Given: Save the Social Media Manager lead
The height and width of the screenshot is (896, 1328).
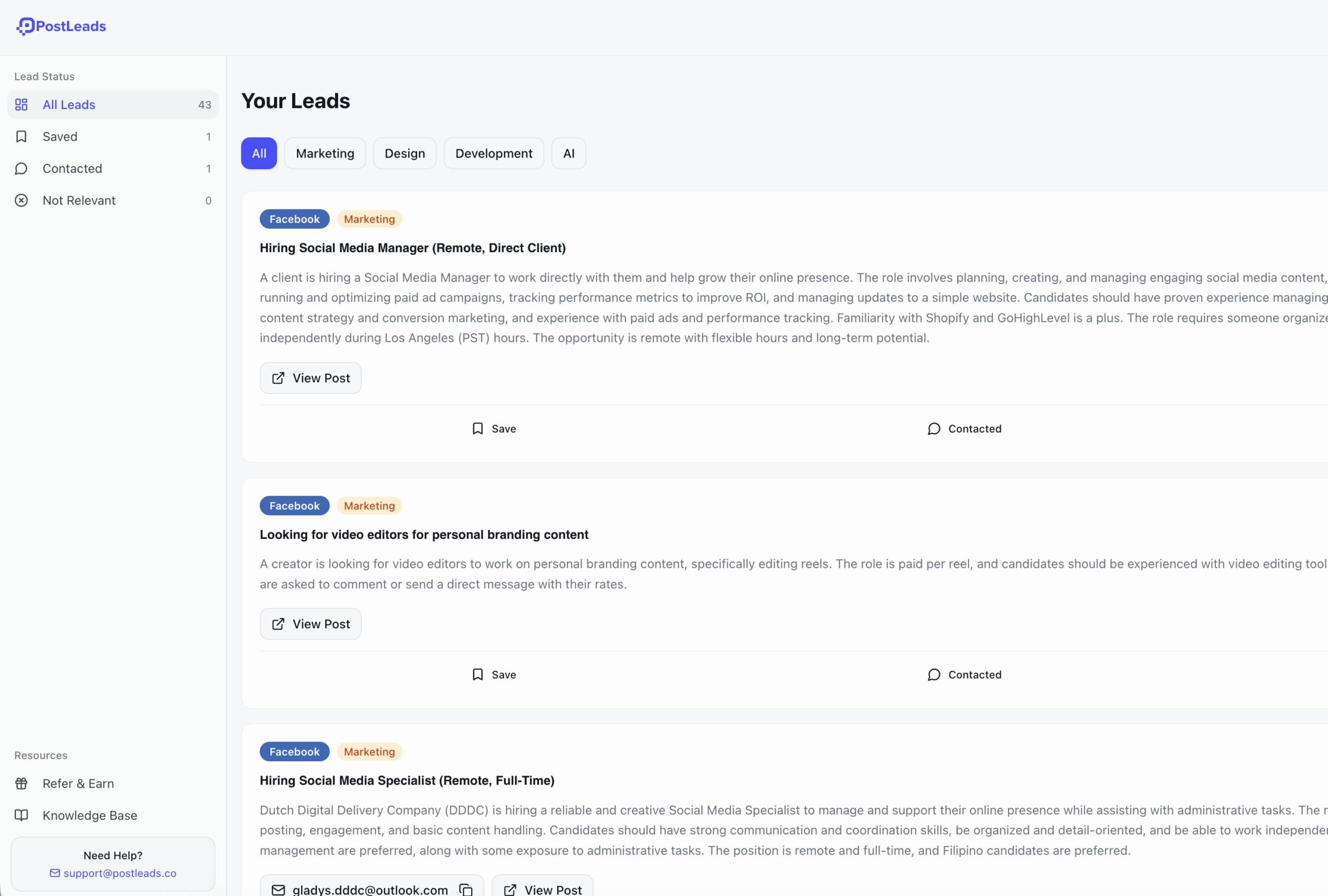Looking at the screenshot, I should [x=494, y=429].
